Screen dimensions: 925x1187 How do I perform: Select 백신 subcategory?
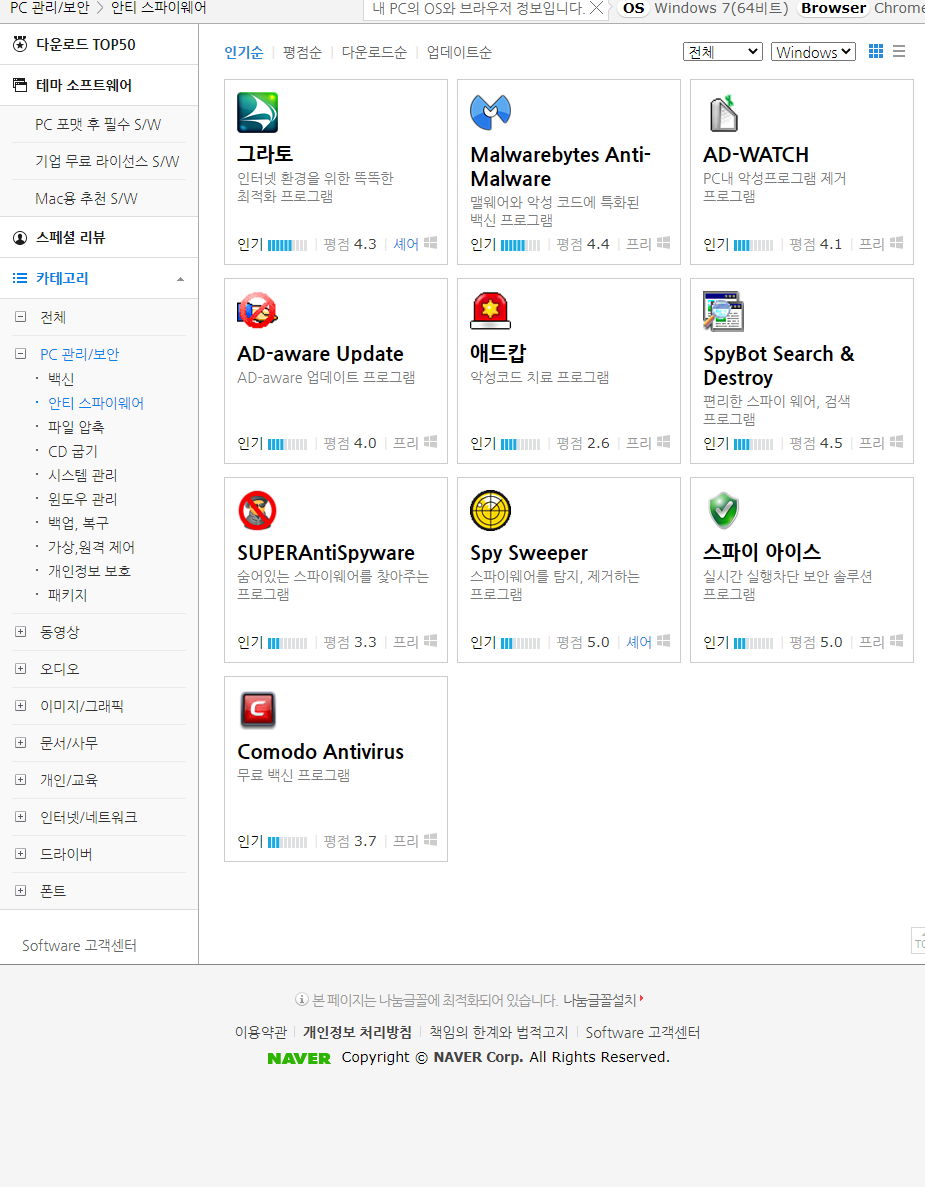tap(61, 379)
